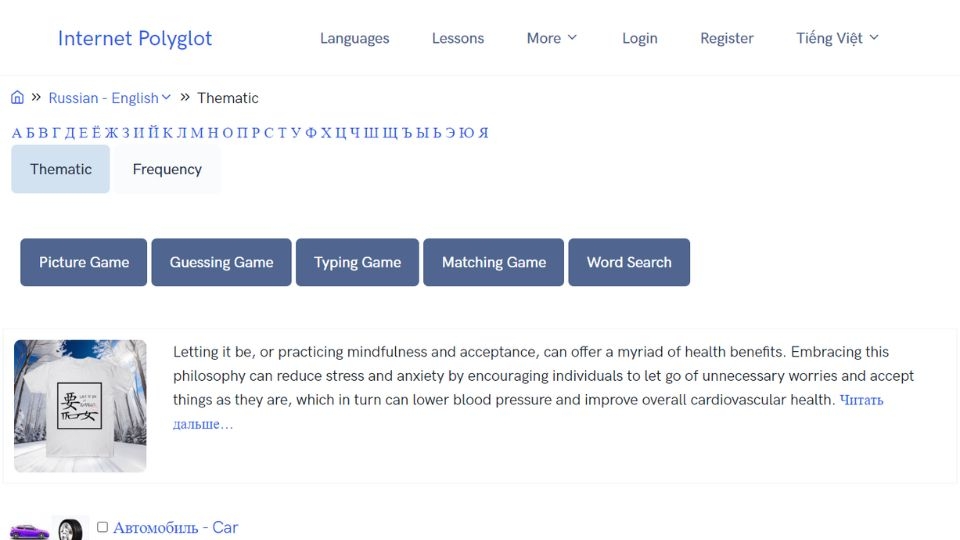
Task: Open the Автомобиль - Car lesson link
Action: pyautogui.click(x=175, y=527)
